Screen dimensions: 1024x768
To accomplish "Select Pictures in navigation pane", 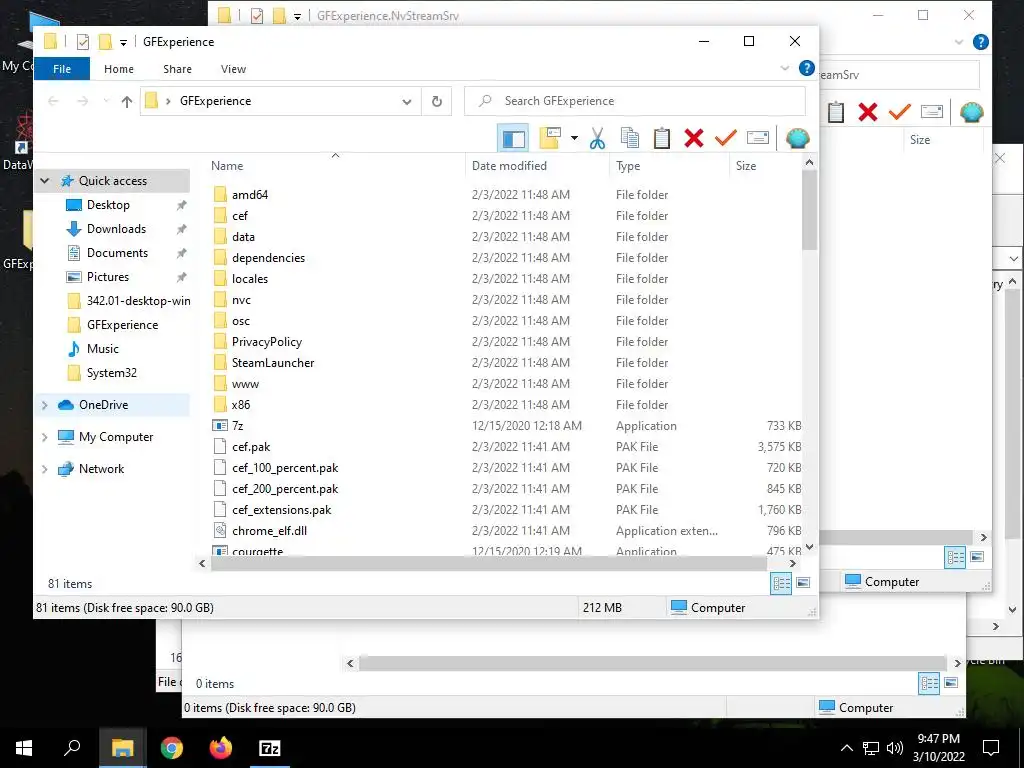I will click(108, 277).
